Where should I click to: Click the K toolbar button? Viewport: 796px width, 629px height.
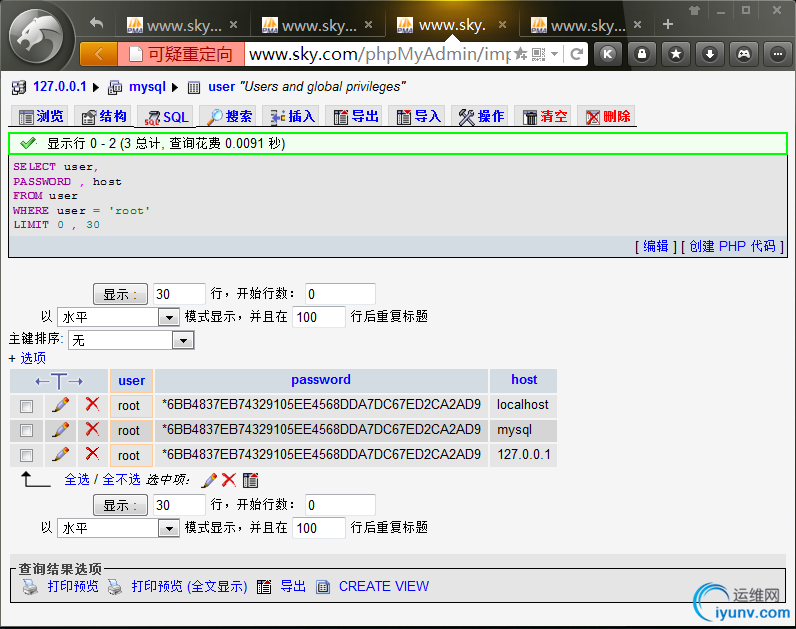tap(608, 54)
